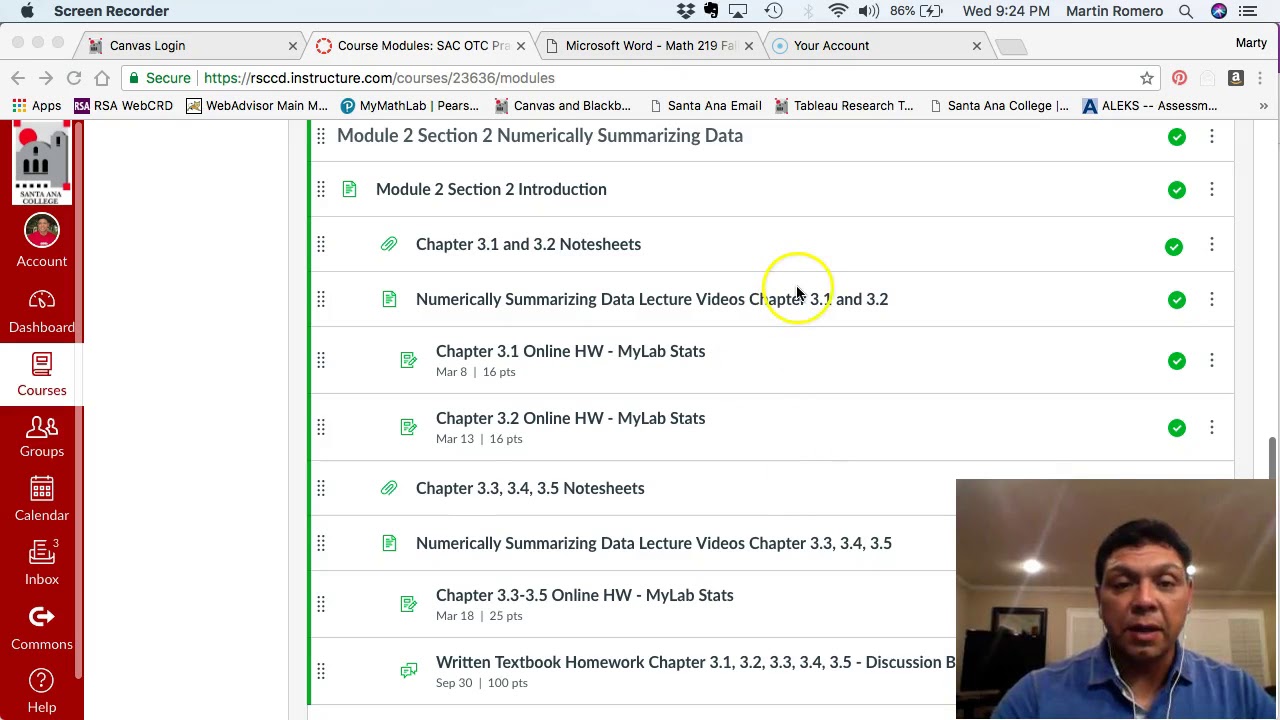Click the discussion icon for Written Textbook Homework
Image resolution: width=1280 pixels, height=720 pixels.
click(x=409, y=670)
